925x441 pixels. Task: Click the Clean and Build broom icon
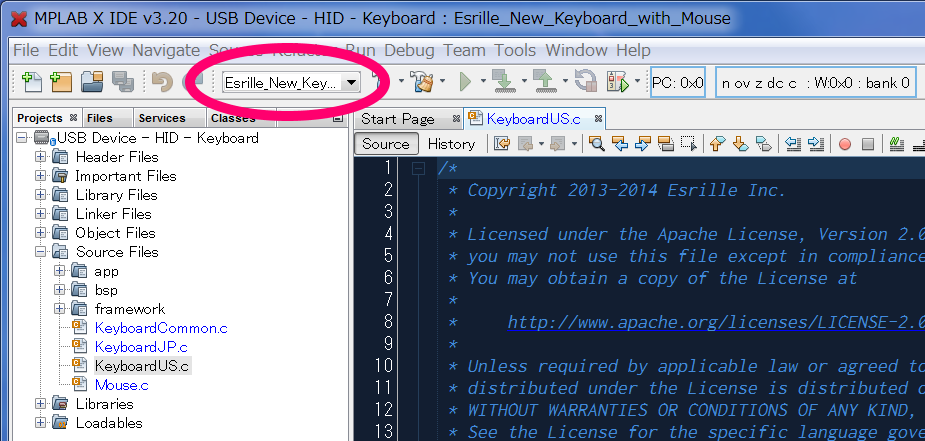coord(424,83)
